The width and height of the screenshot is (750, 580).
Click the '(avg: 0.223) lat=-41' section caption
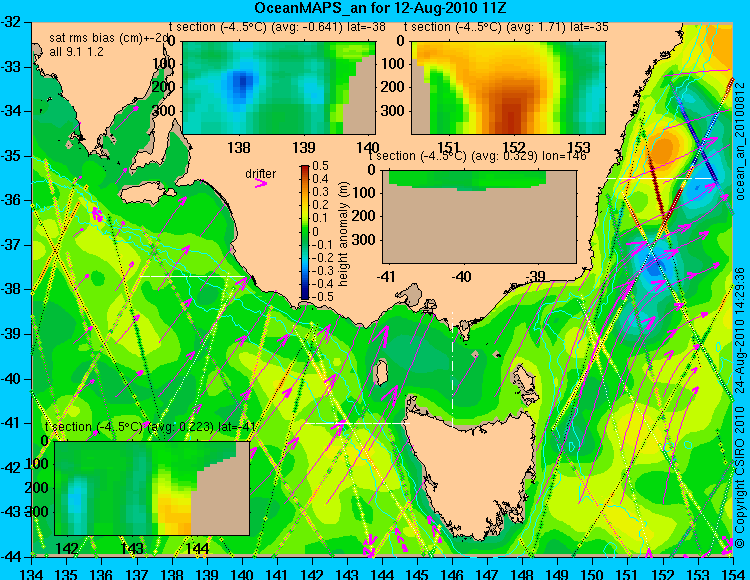tap(202, 427)
